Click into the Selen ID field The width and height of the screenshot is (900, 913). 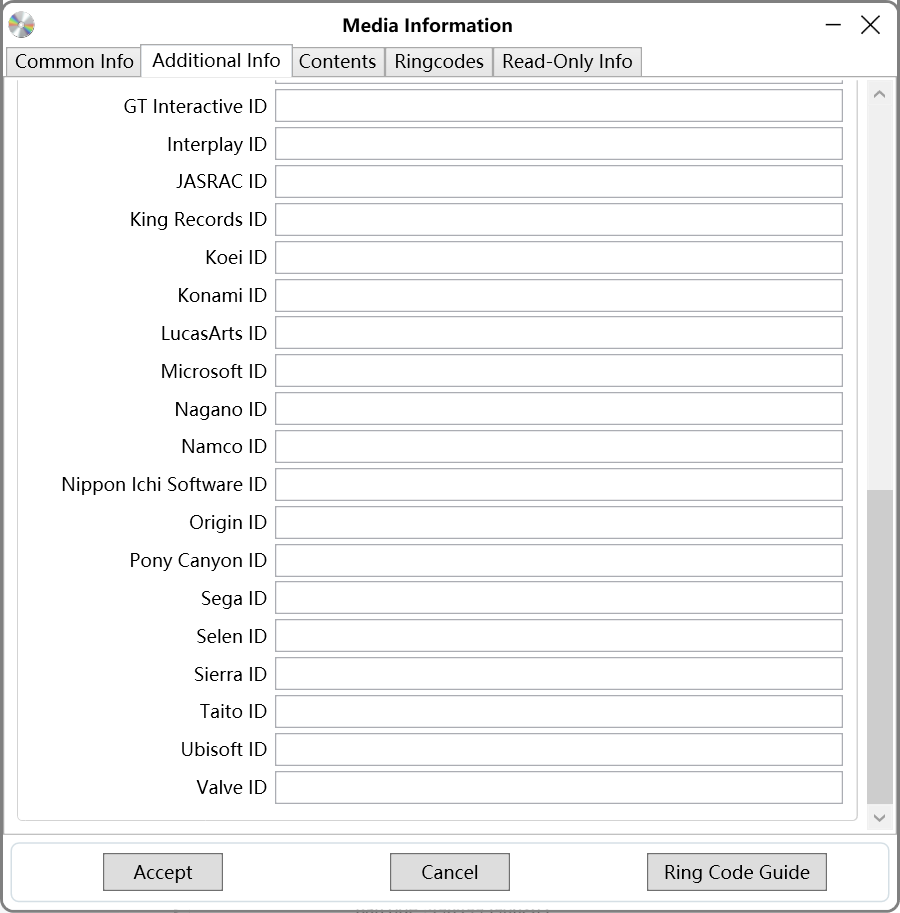tap(559, 636)
